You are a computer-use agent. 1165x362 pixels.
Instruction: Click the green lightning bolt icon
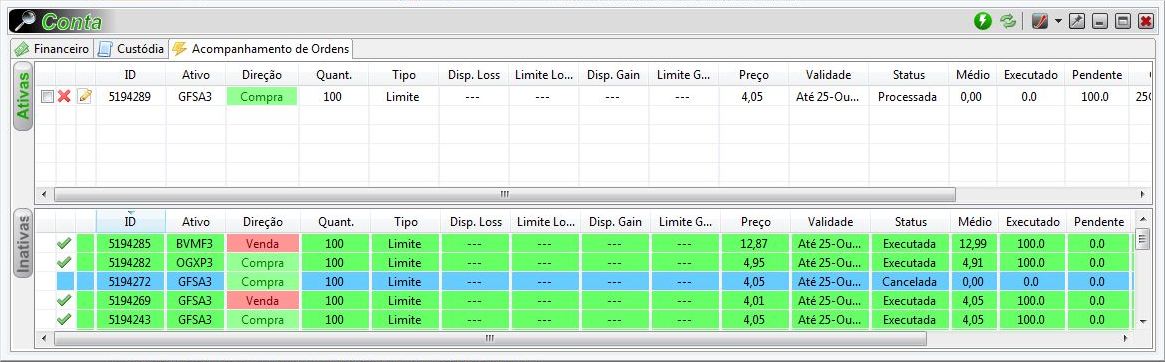(983, 21)
